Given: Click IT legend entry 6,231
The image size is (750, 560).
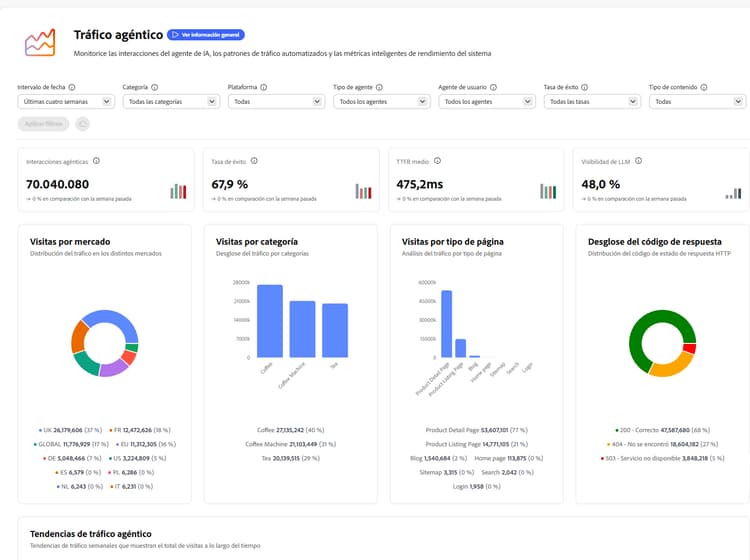Looking at the screenshot, I should click(x=131, y=486).
